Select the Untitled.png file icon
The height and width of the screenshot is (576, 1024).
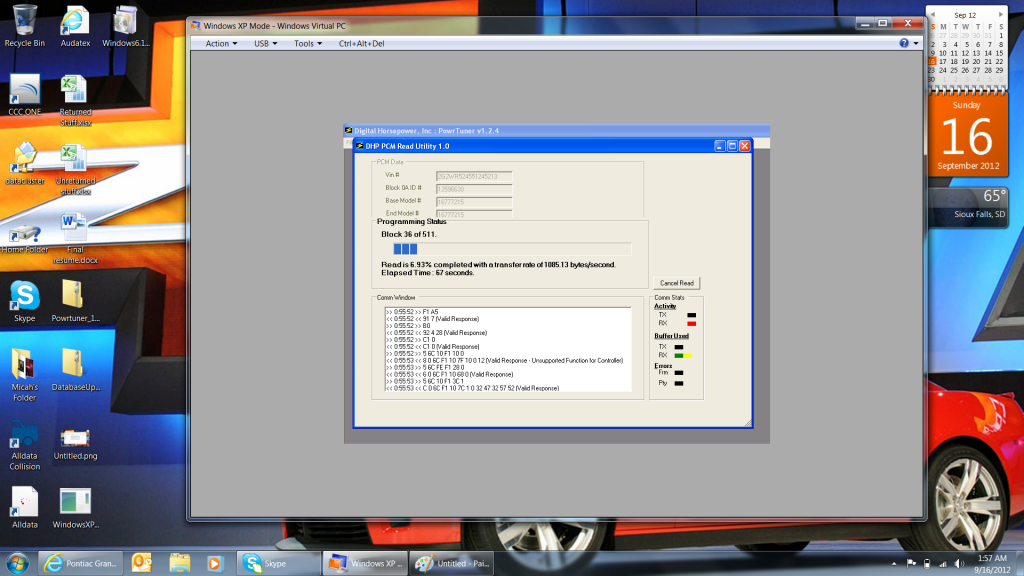point(75,444)
